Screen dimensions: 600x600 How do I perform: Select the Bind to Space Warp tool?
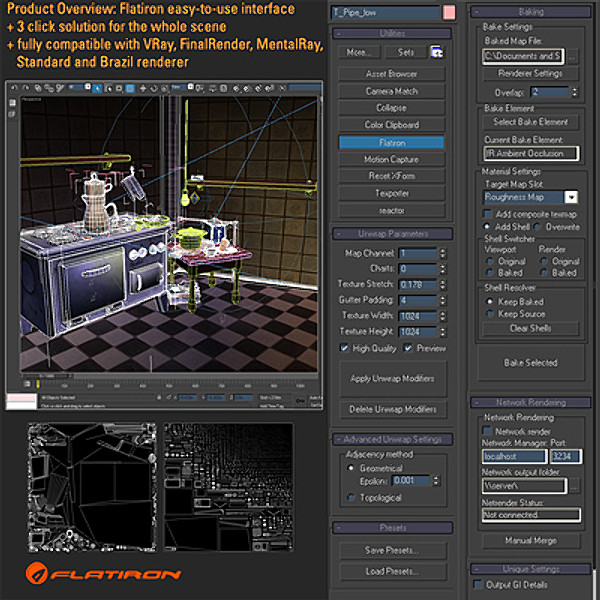point(60,88)
